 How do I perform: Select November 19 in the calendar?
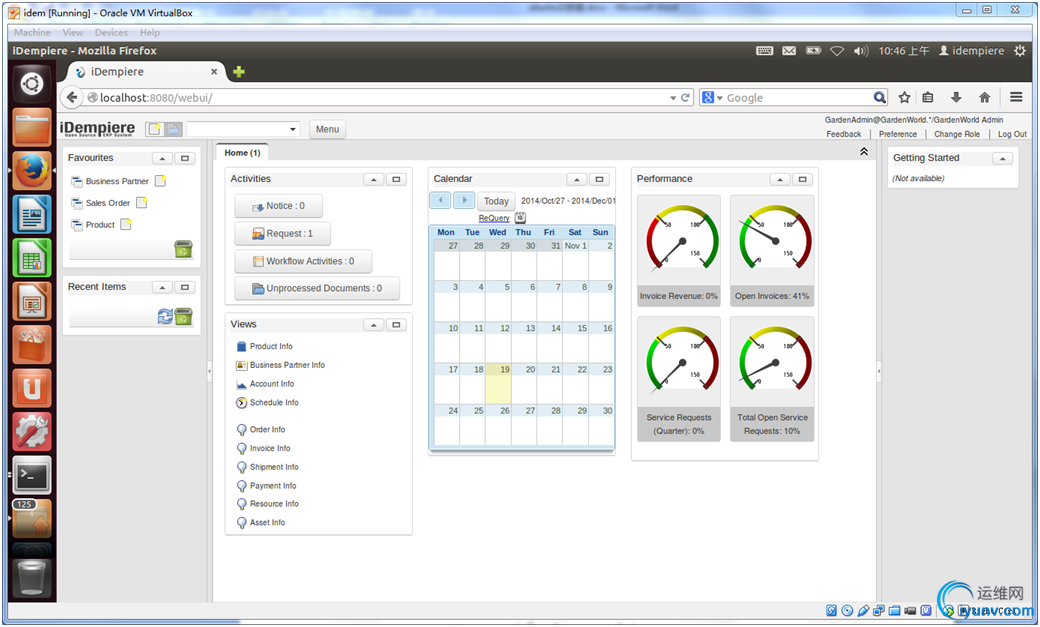(498, 383)
